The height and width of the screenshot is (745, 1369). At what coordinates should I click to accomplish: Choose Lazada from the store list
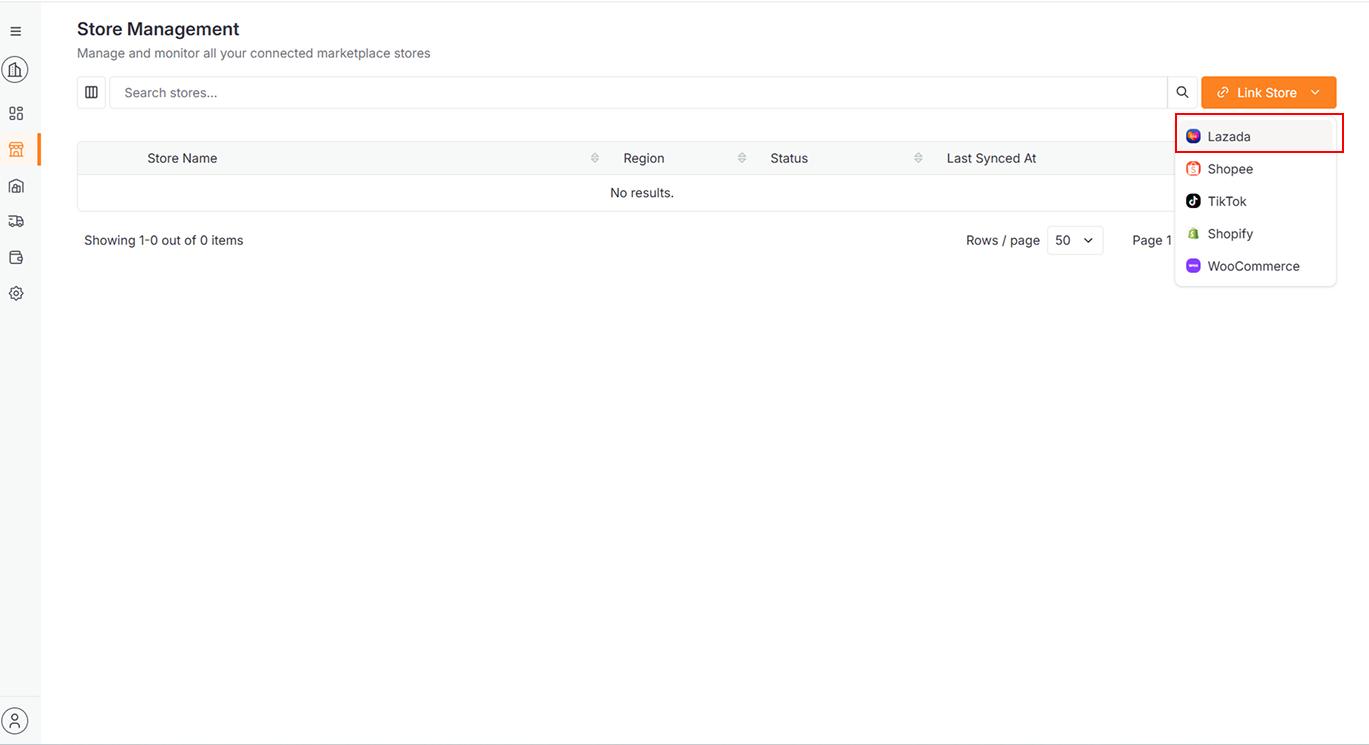[1229, 137]
